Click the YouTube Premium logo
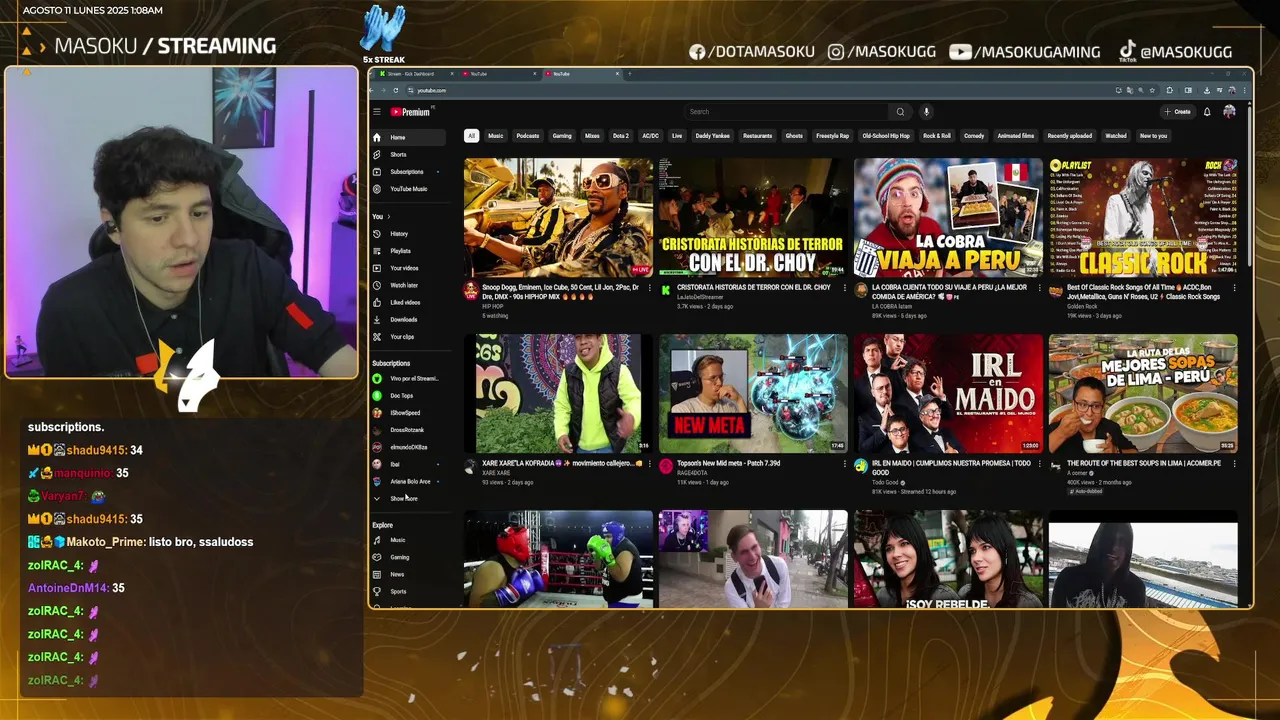Viewport: 1280px width, 720px height. click(x=410, y=112)
